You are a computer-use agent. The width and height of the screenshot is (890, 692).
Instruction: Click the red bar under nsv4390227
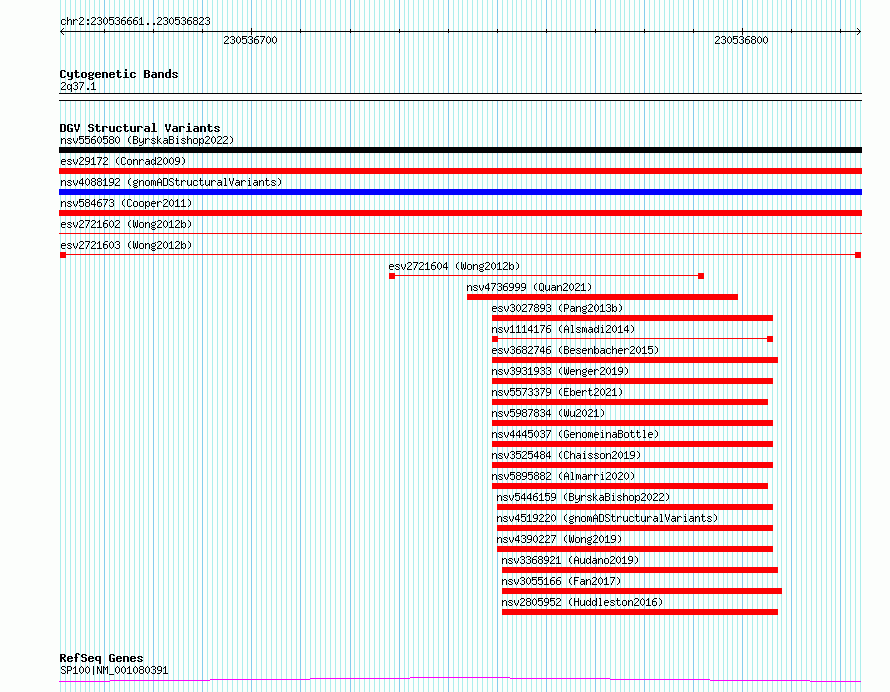pyautogui.click(x=635, y=549)
